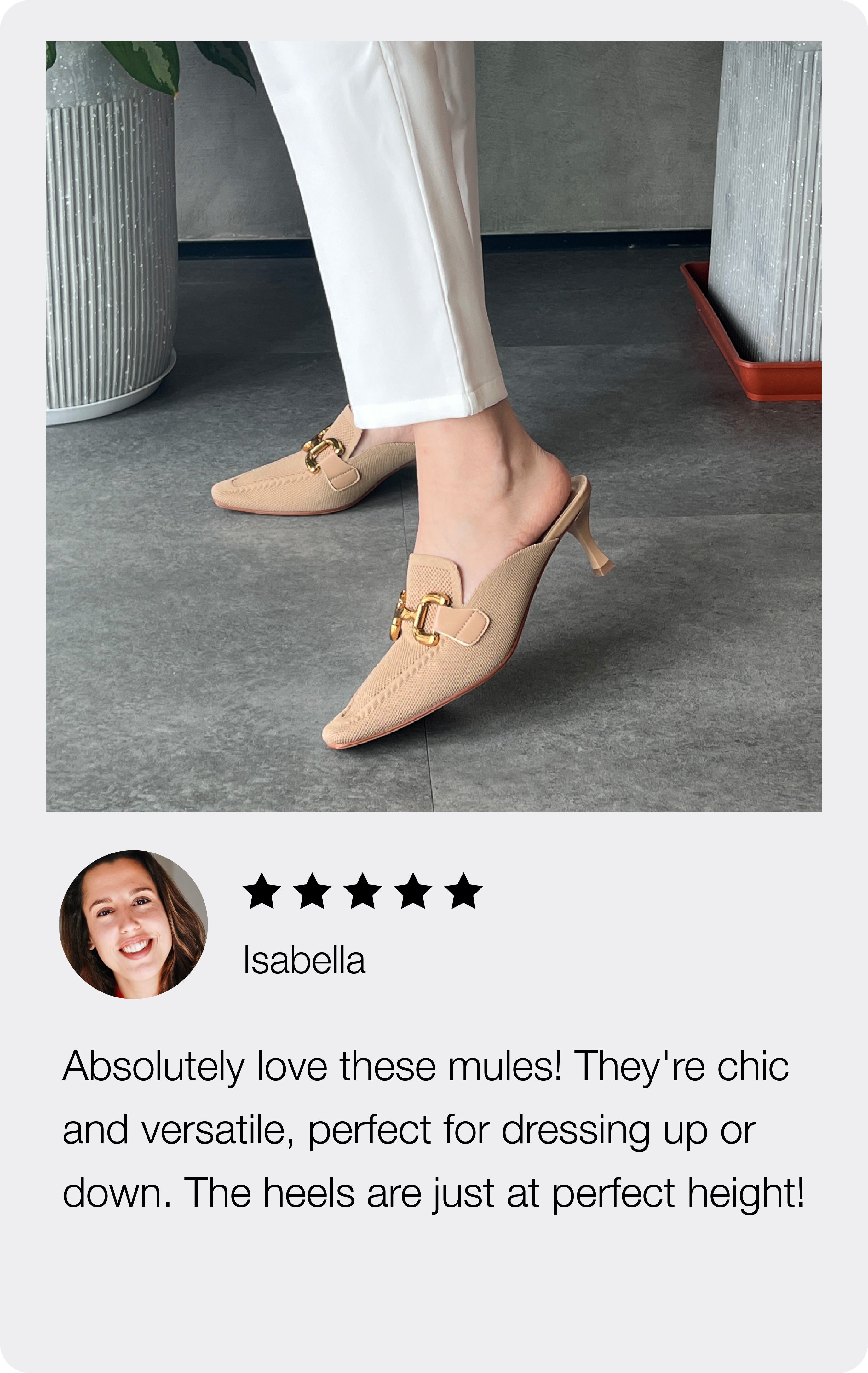Click the third rating star
The image size is (868, 1373).
pos(363,891)
